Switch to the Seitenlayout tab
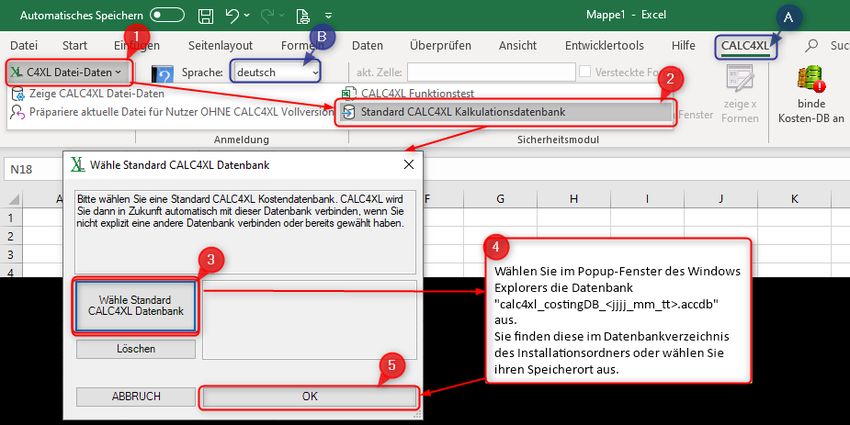 220,46
